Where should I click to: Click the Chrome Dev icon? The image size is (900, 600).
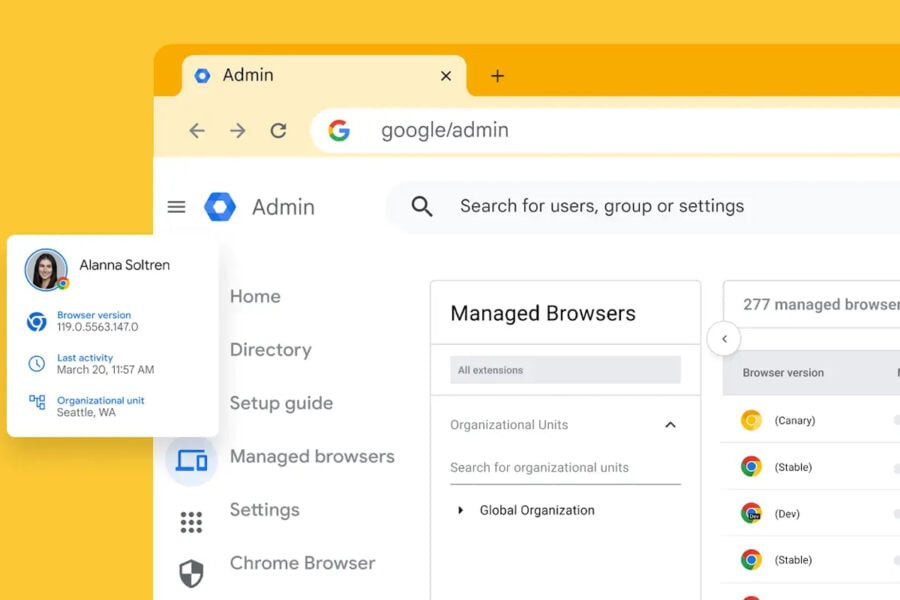click(x=751, y=513)
